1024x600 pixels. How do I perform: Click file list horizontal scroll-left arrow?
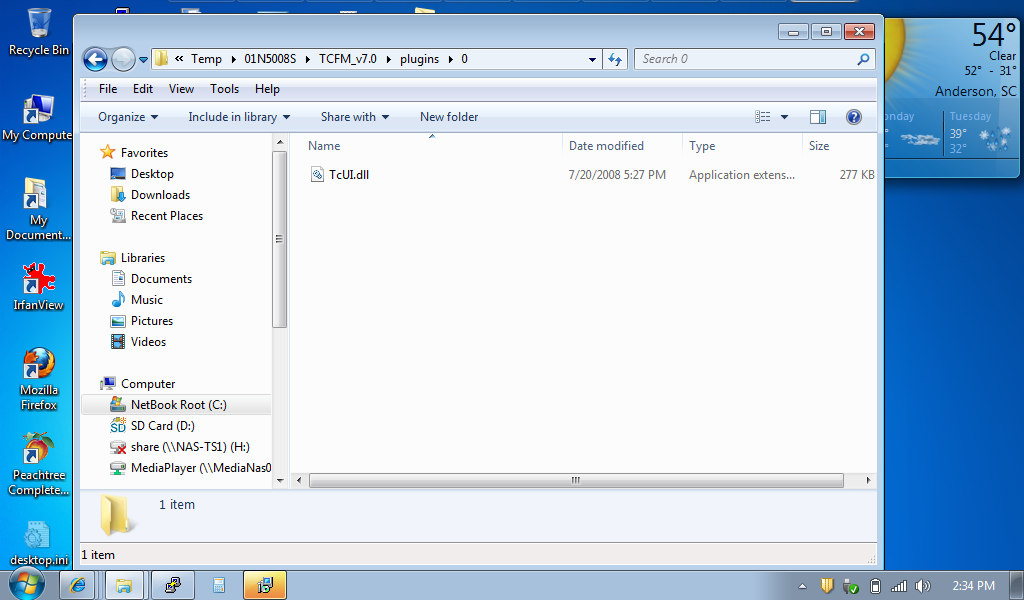299,481
